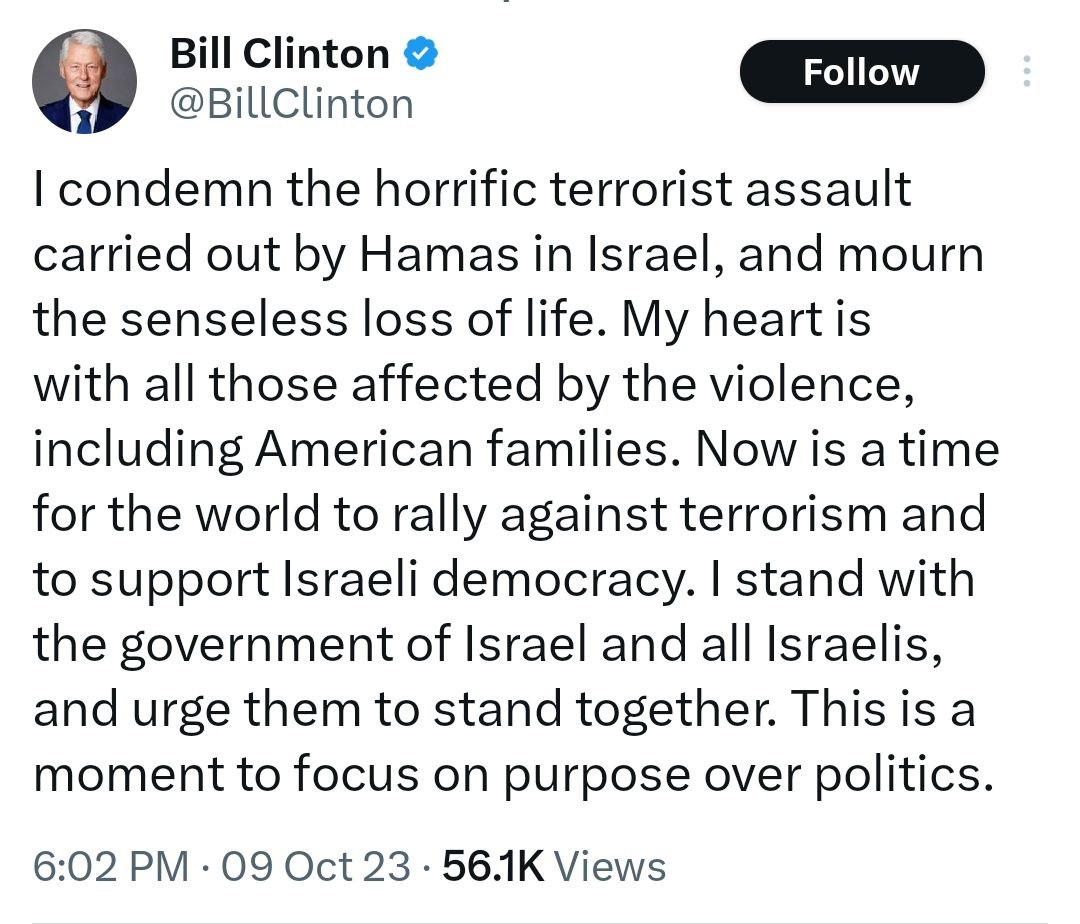
Task: Click the blue verified checkmark badge
Action: [x=420, y=53]
